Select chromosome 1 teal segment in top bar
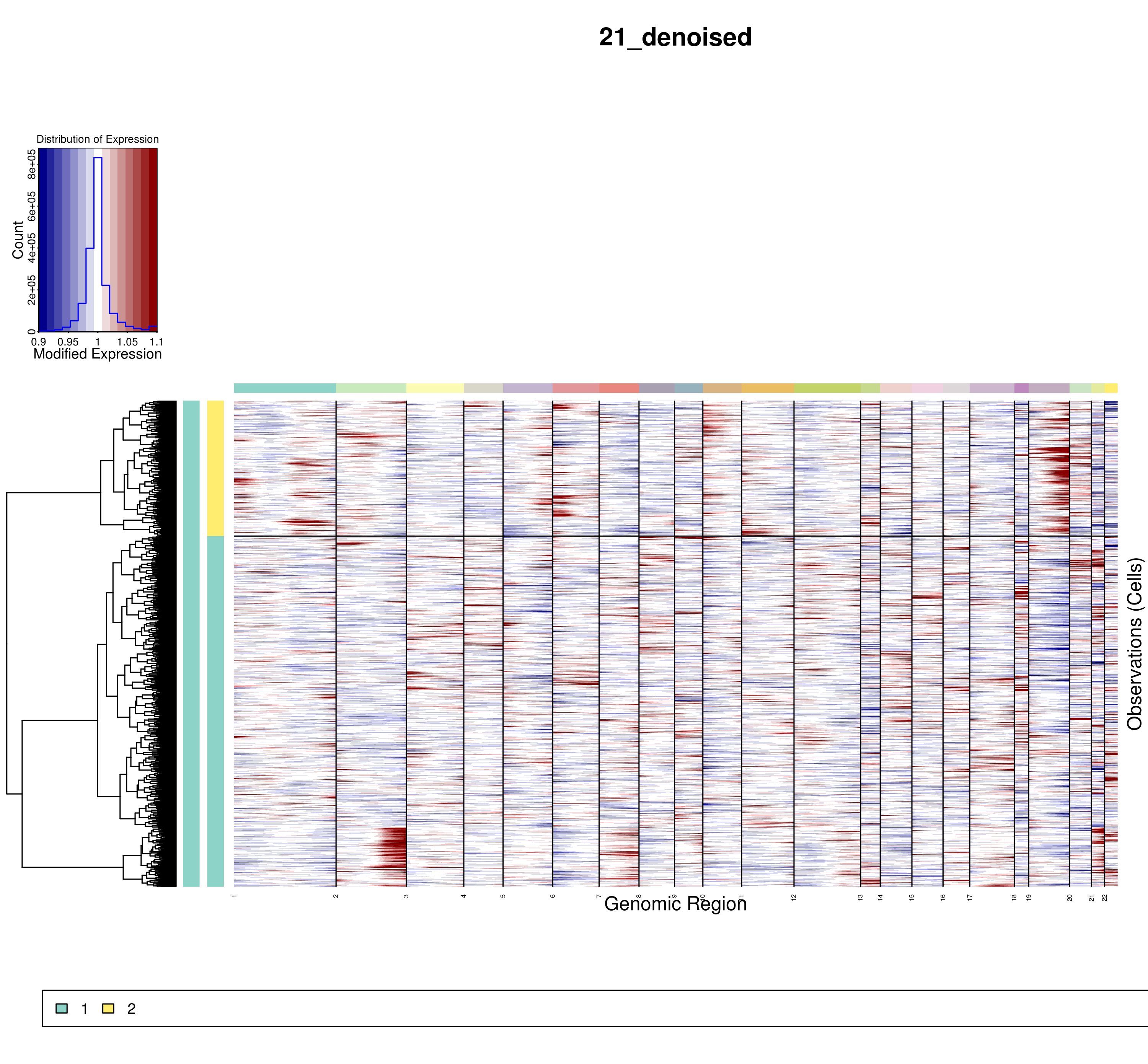Viewport: 1148px width, 1064px height. [284, 388]
